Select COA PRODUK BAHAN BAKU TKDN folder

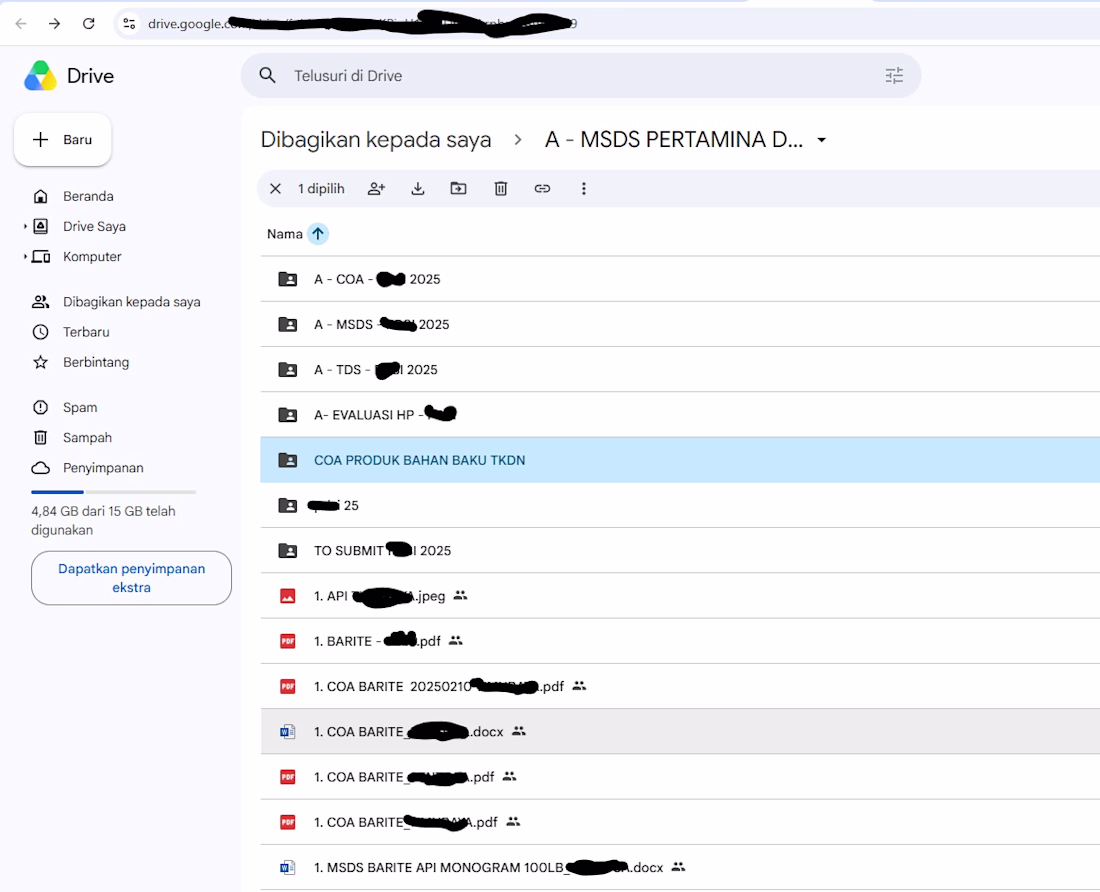(680, 460)
